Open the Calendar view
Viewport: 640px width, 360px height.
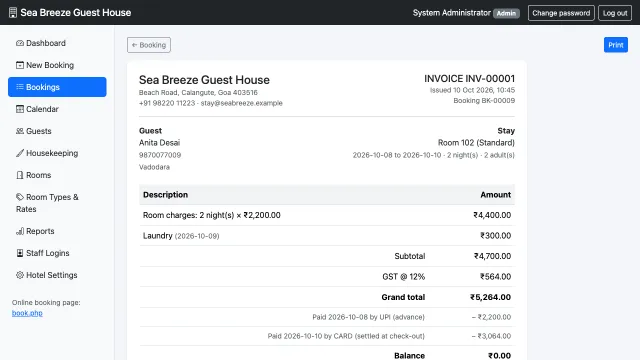[x=57, y=109]
